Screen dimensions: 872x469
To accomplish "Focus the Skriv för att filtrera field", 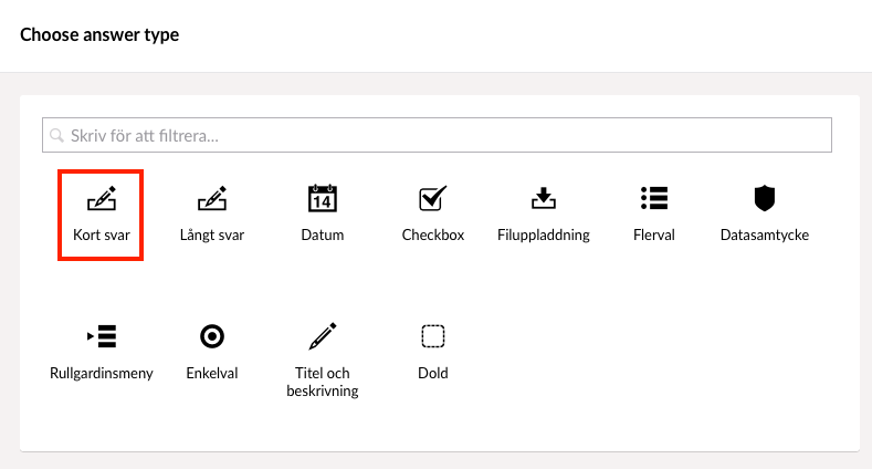I will pyautogui.click(x=437, y=135).
